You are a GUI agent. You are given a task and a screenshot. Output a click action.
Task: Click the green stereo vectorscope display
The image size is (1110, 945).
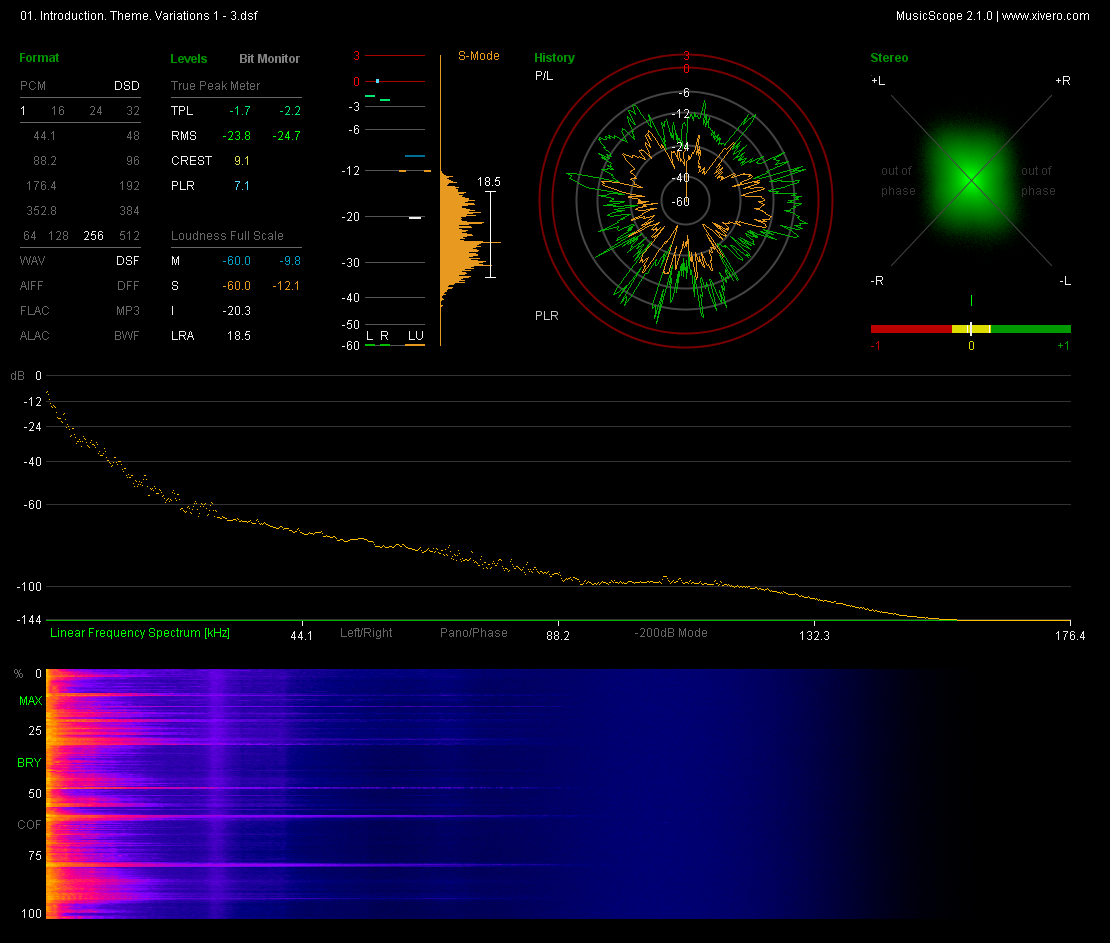(x=970, y=180)
